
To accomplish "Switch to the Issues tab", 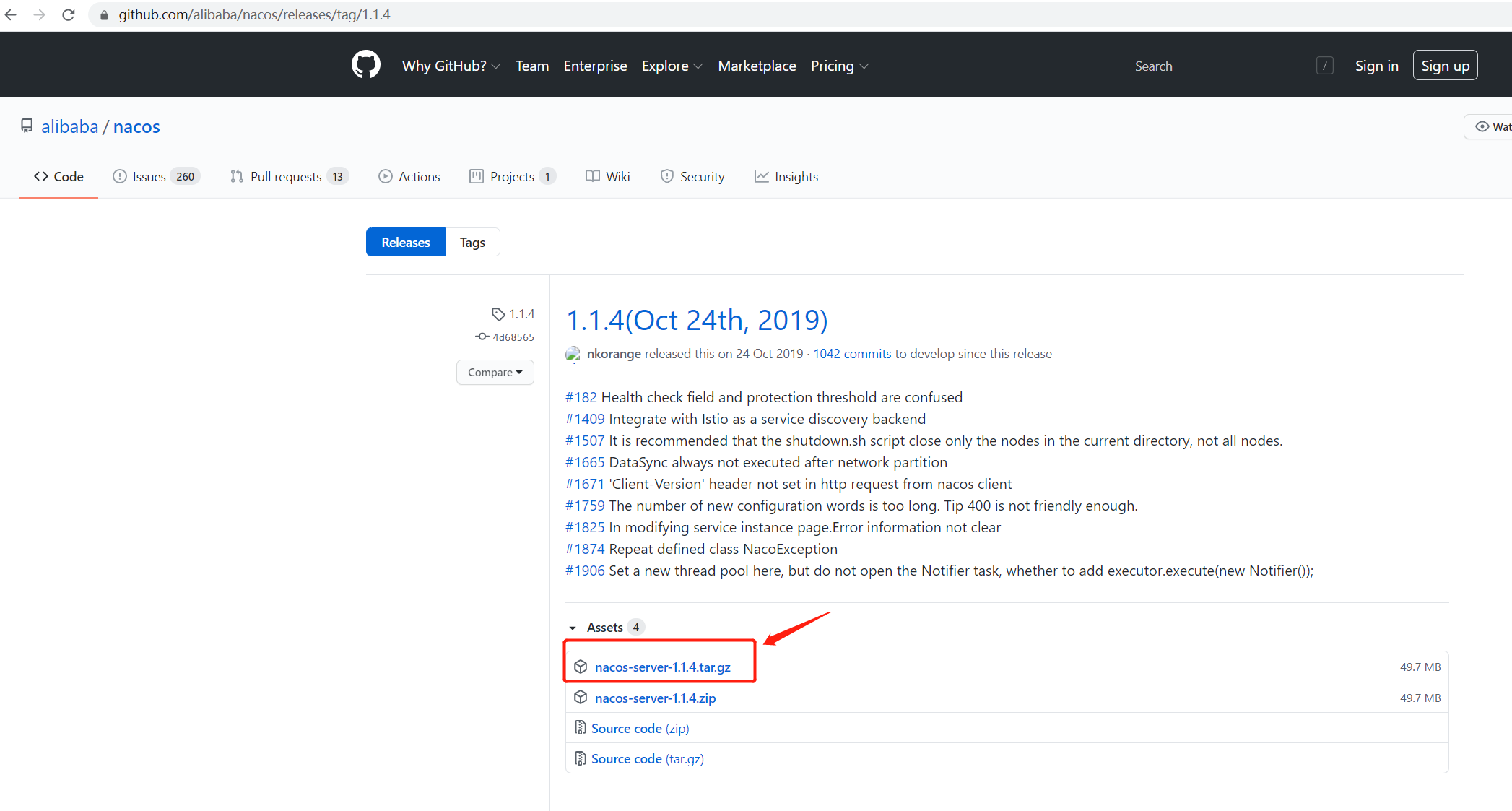I will [156, 177].
